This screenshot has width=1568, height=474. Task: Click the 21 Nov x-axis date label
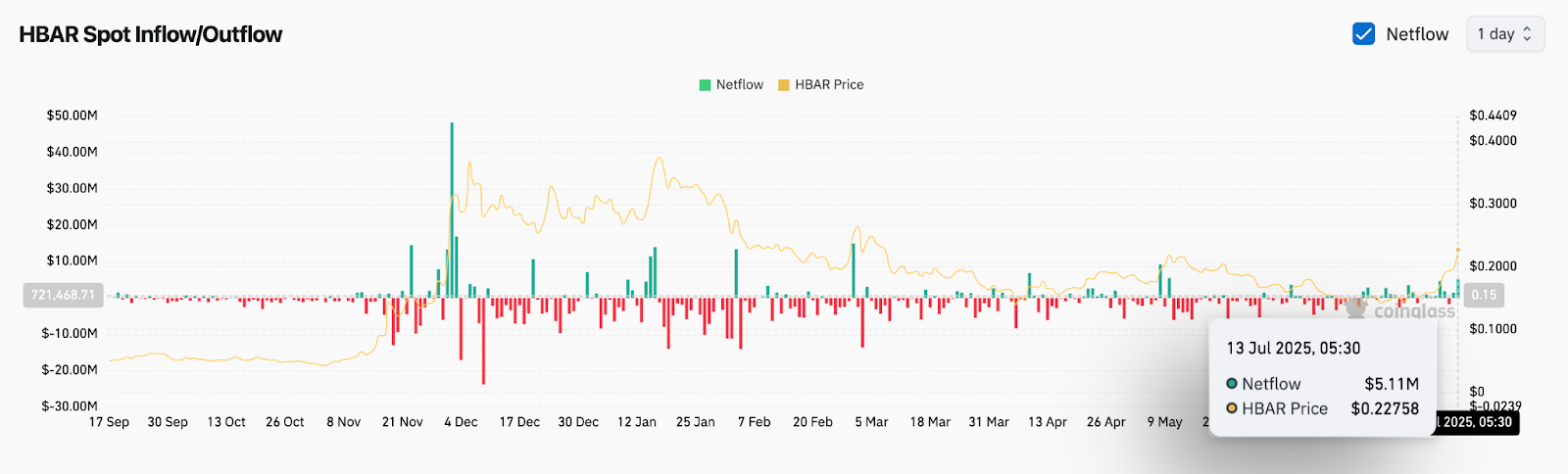(403, 422)
